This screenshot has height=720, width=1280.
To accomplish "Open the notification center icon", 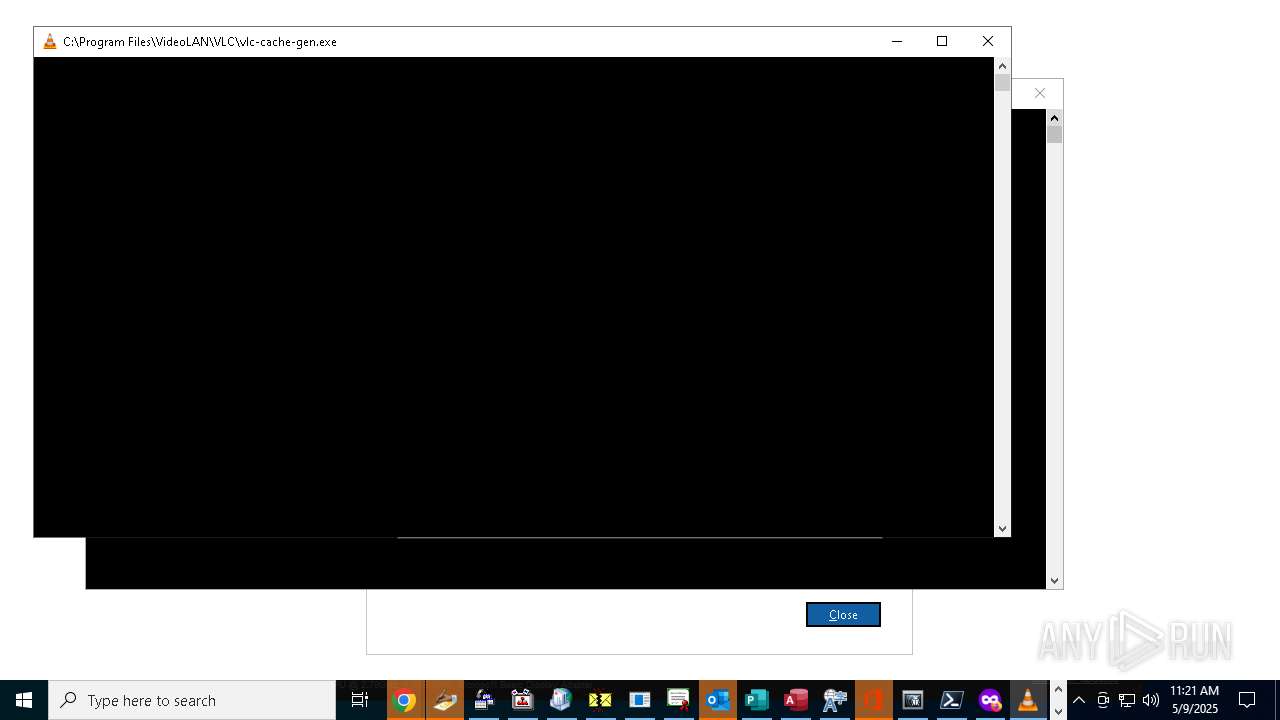I will pyautogui.click(x=1247, y=700).
